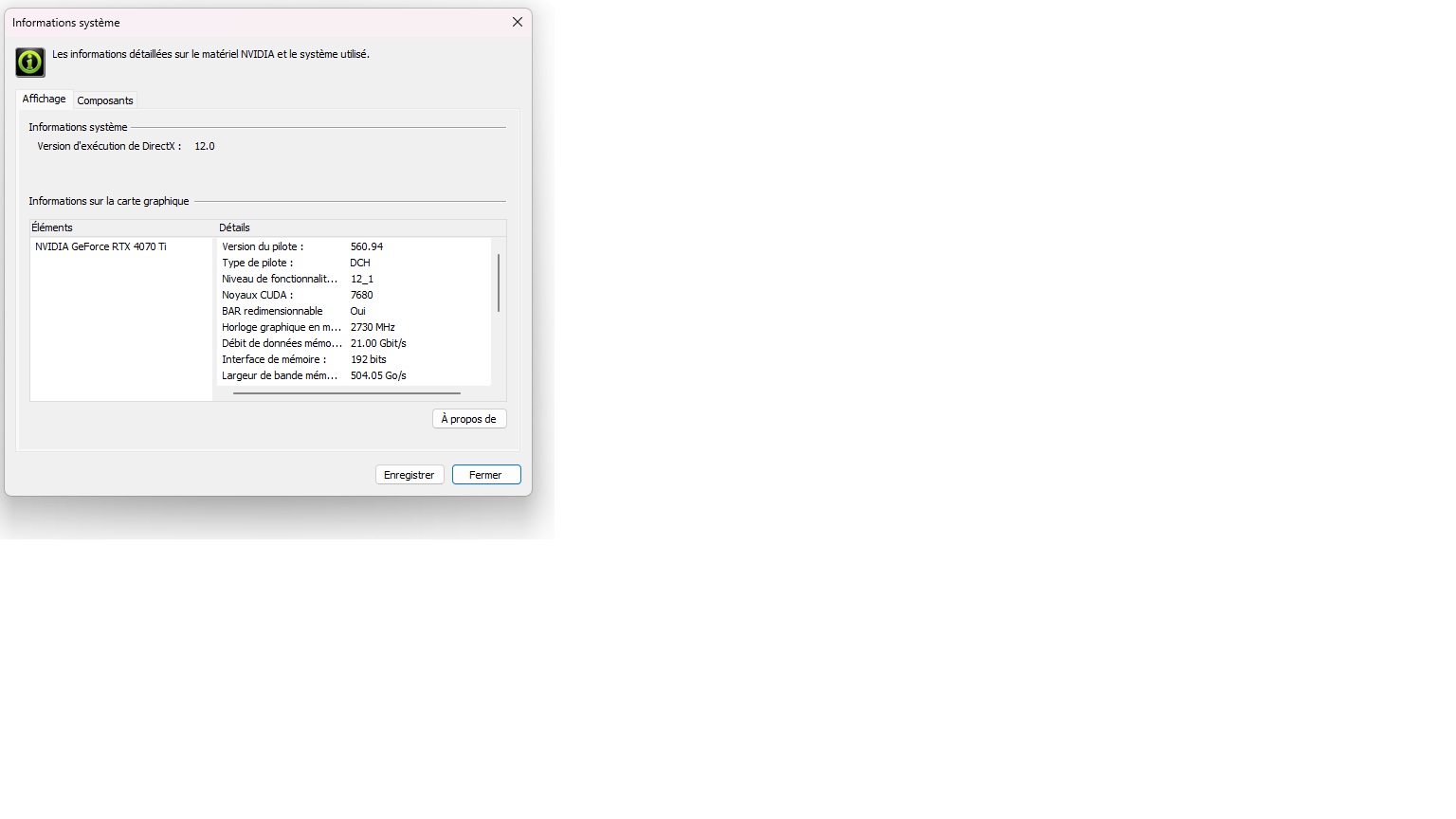This screenshot has width=1456, height=819.
Task: Click the DirectX version value 12.0
Action: point(205,146)
